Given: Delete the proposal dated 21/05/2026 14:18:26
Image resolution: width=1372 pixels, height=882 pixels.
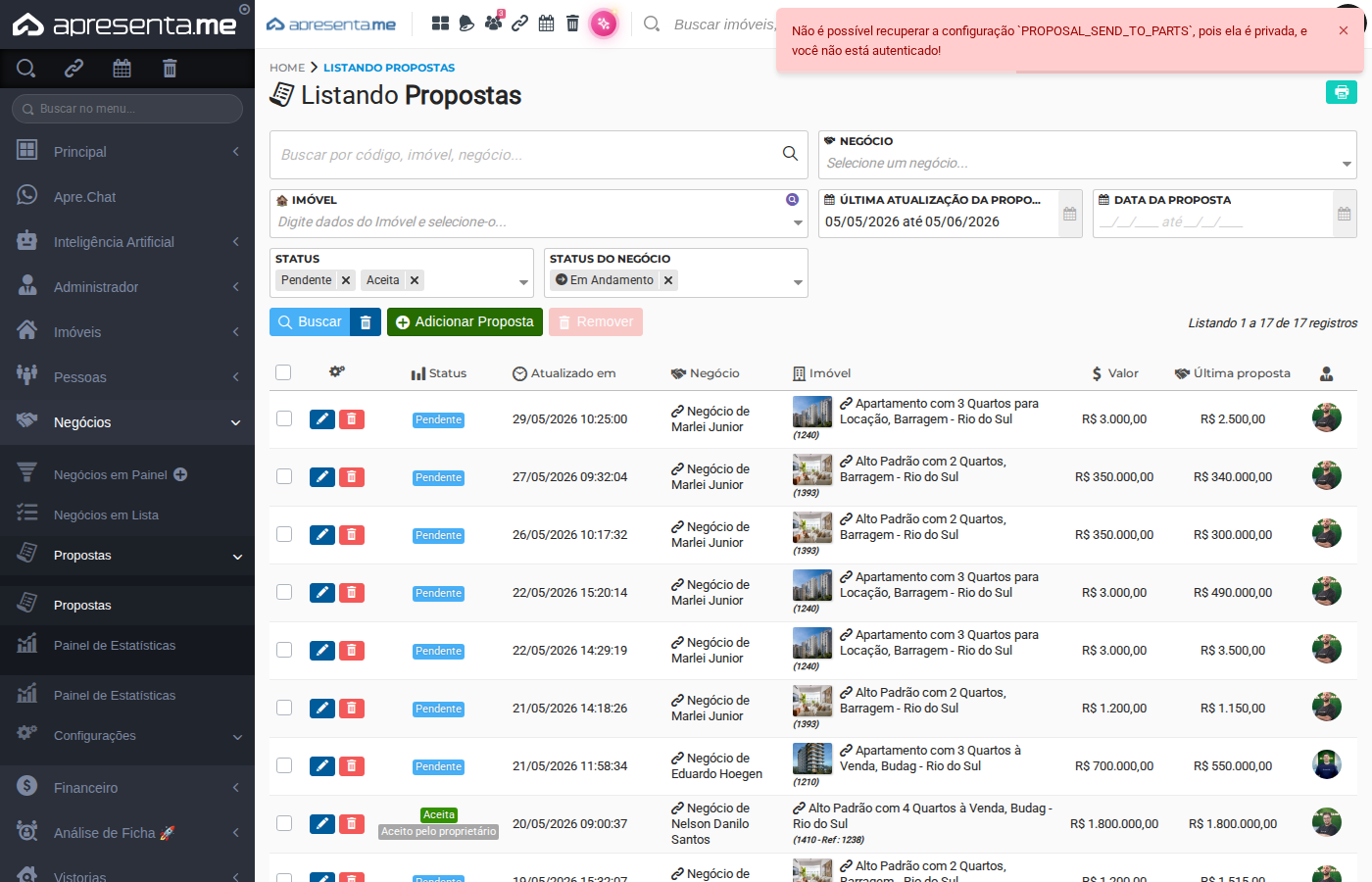Looking at the screenshot, I should (352, 709).
